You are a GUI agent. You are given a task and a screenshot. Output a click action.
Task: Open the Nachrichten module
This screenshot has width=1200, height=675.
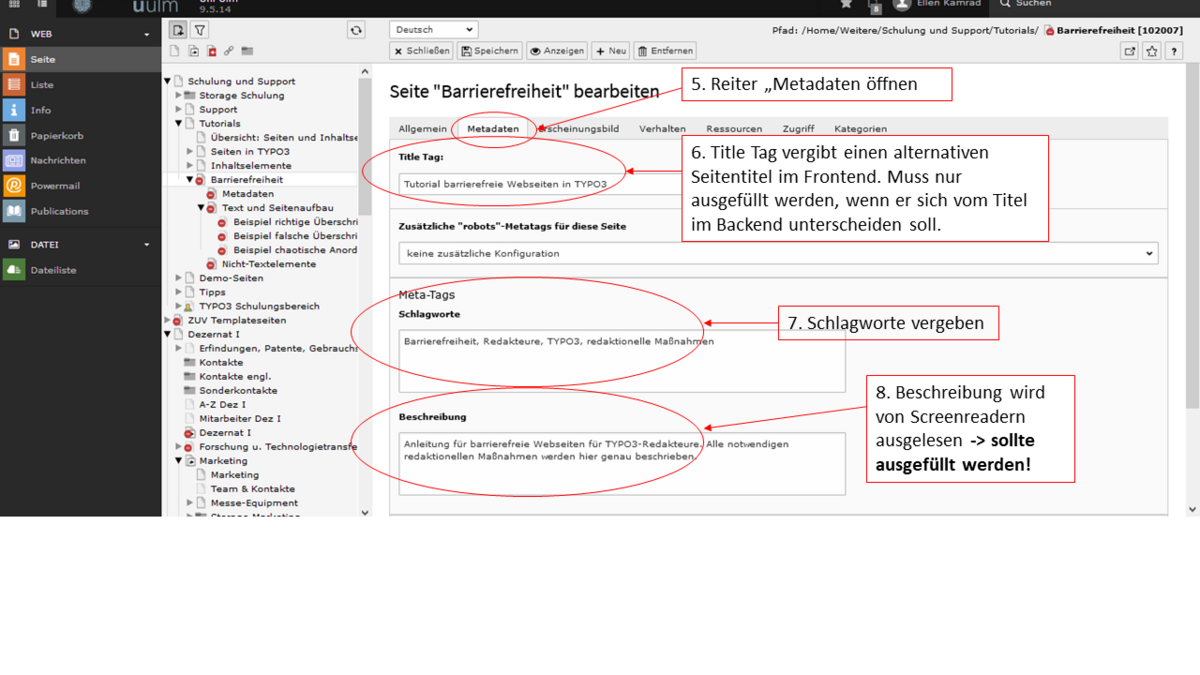click(x=80, y=160)
